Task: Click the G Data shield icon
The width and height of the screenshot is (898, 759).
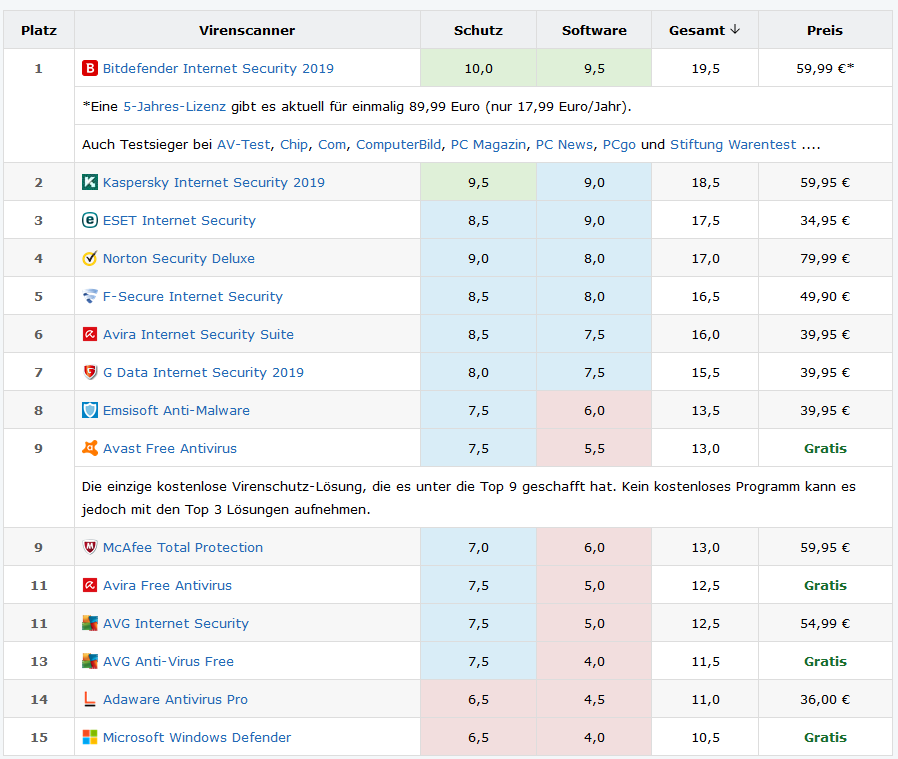Action: point(88,372)
